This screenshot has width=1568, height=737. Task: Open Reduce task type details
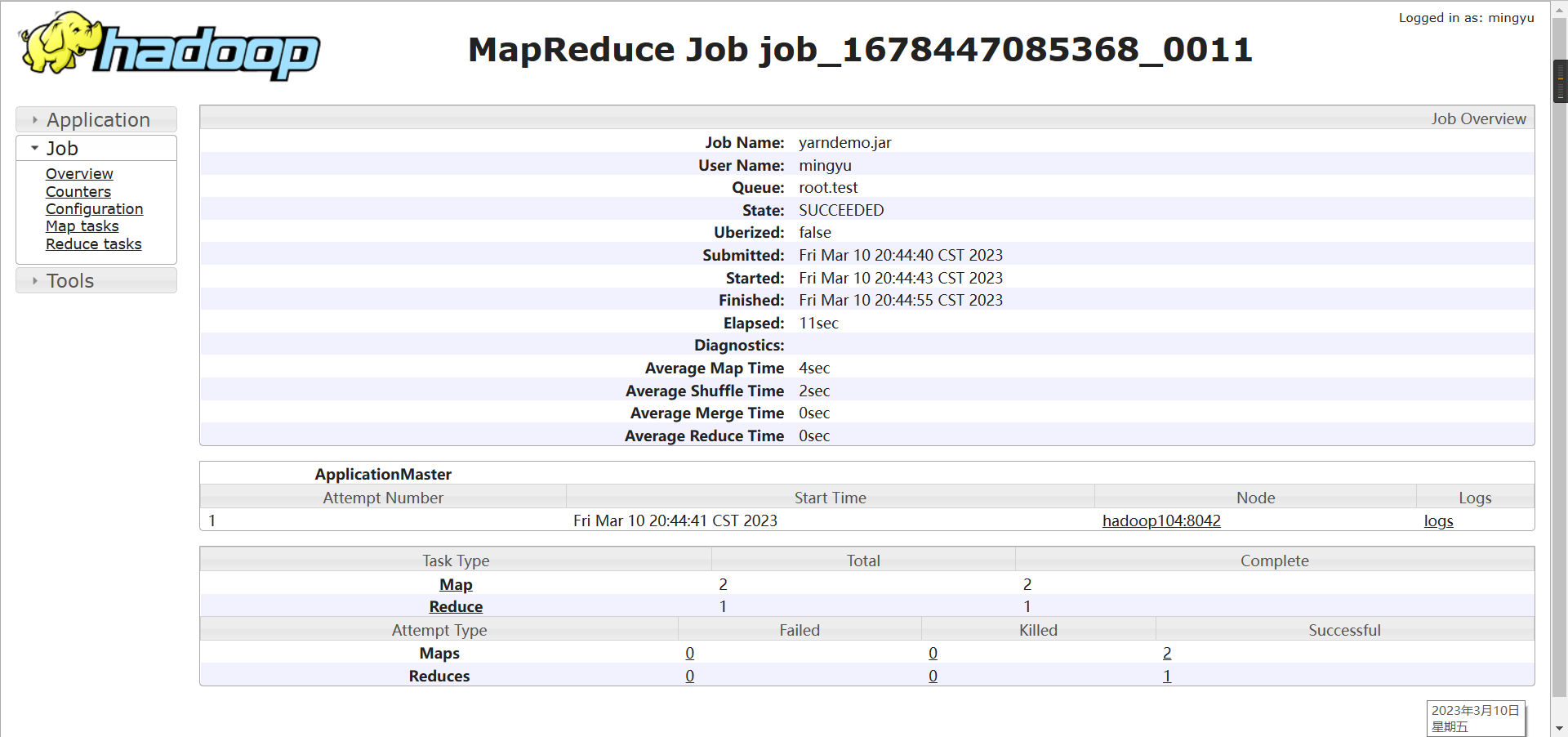click(455, 606)
